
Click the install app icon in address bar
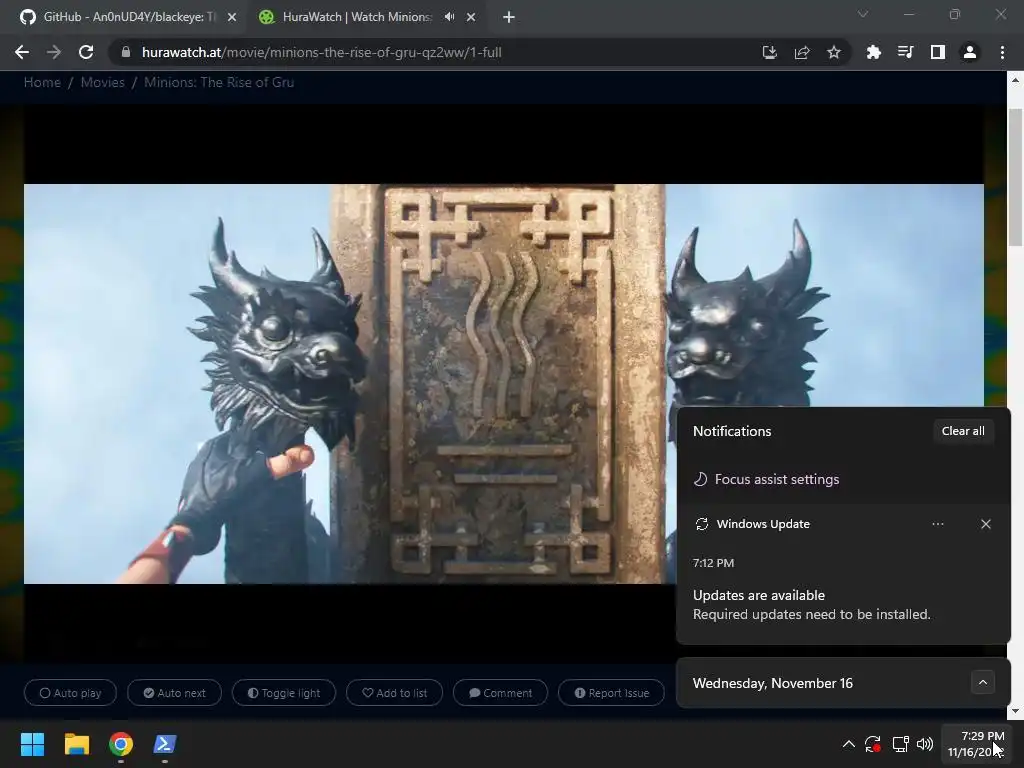(769, 52)
